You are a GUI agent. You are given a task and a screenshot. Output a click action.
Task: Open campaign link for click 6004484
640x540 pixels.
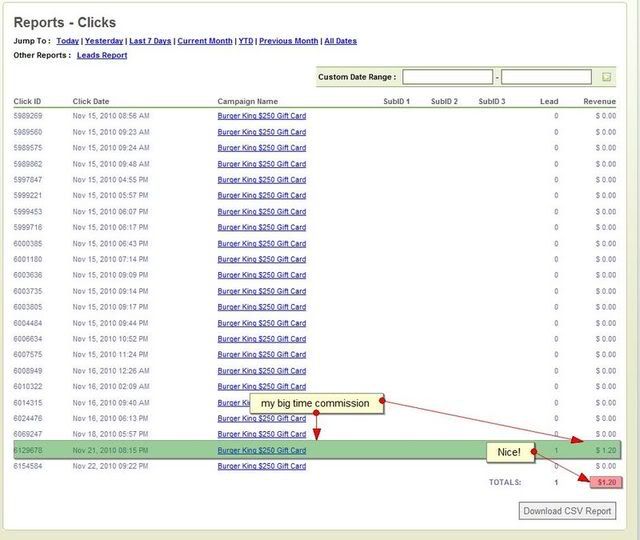coord(262,323)
